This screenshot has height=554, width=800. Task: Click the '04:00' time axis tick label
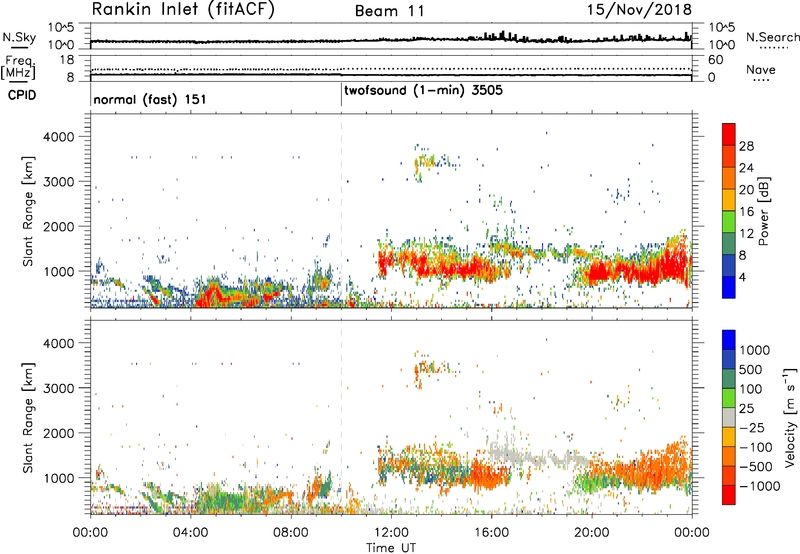(190, 533)
